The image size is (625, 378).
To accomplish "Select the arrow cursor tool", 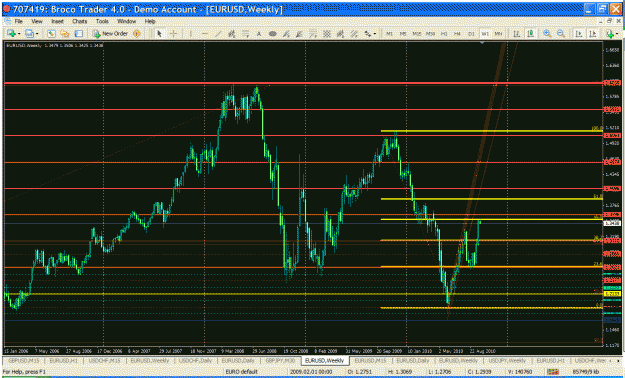I will [x=159, y=34].
